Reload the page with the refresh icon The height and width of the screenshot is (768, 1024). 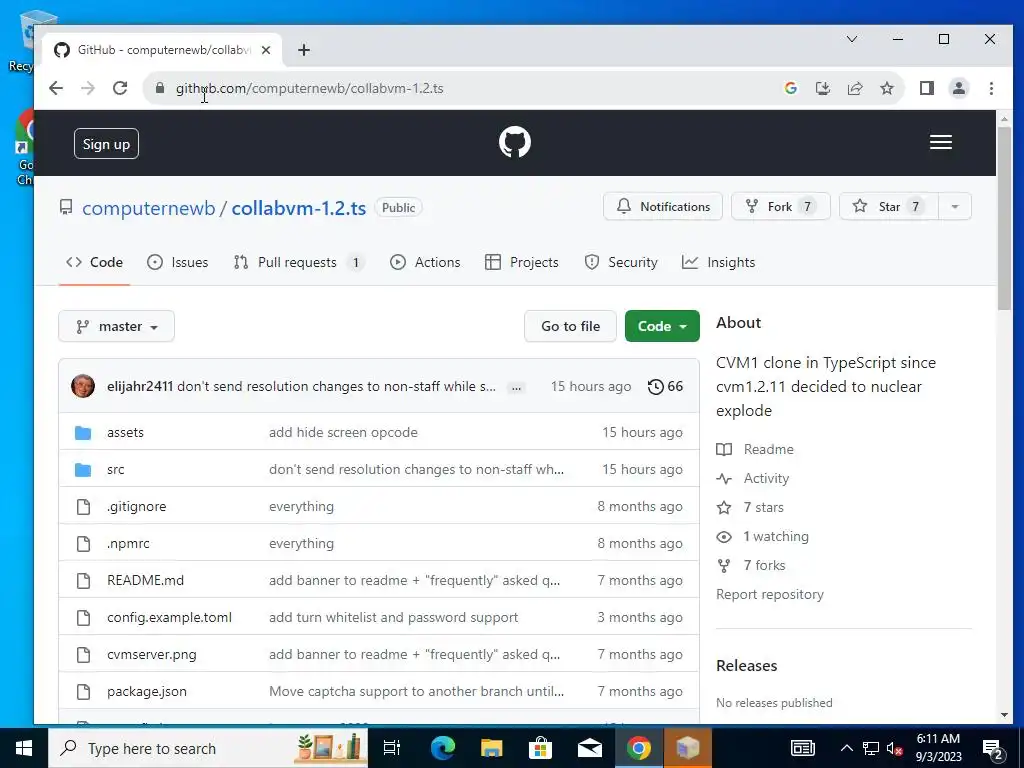[120, 88]
